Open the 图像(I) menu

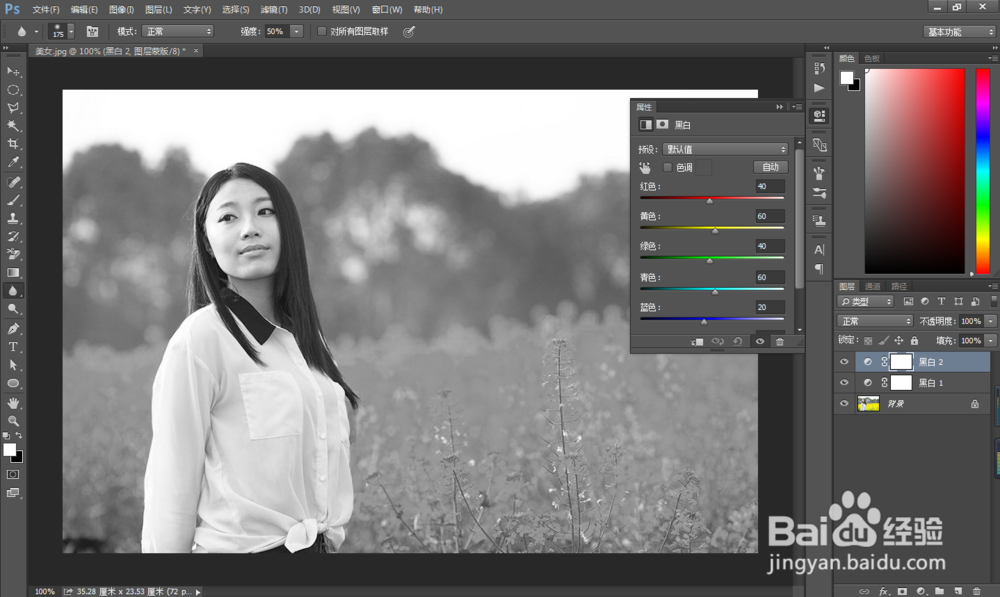click(x=121, y=10)
